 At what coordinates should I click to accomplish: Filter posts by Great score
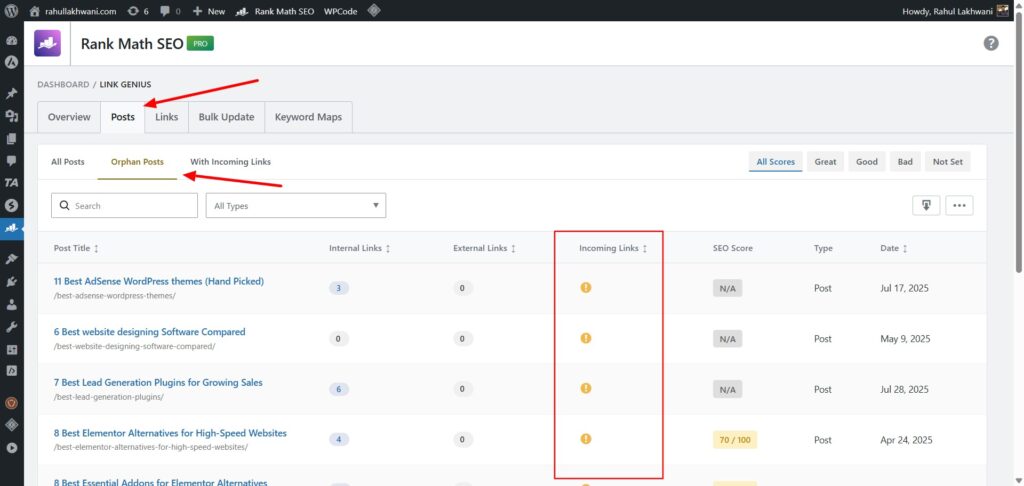(825, 162)
